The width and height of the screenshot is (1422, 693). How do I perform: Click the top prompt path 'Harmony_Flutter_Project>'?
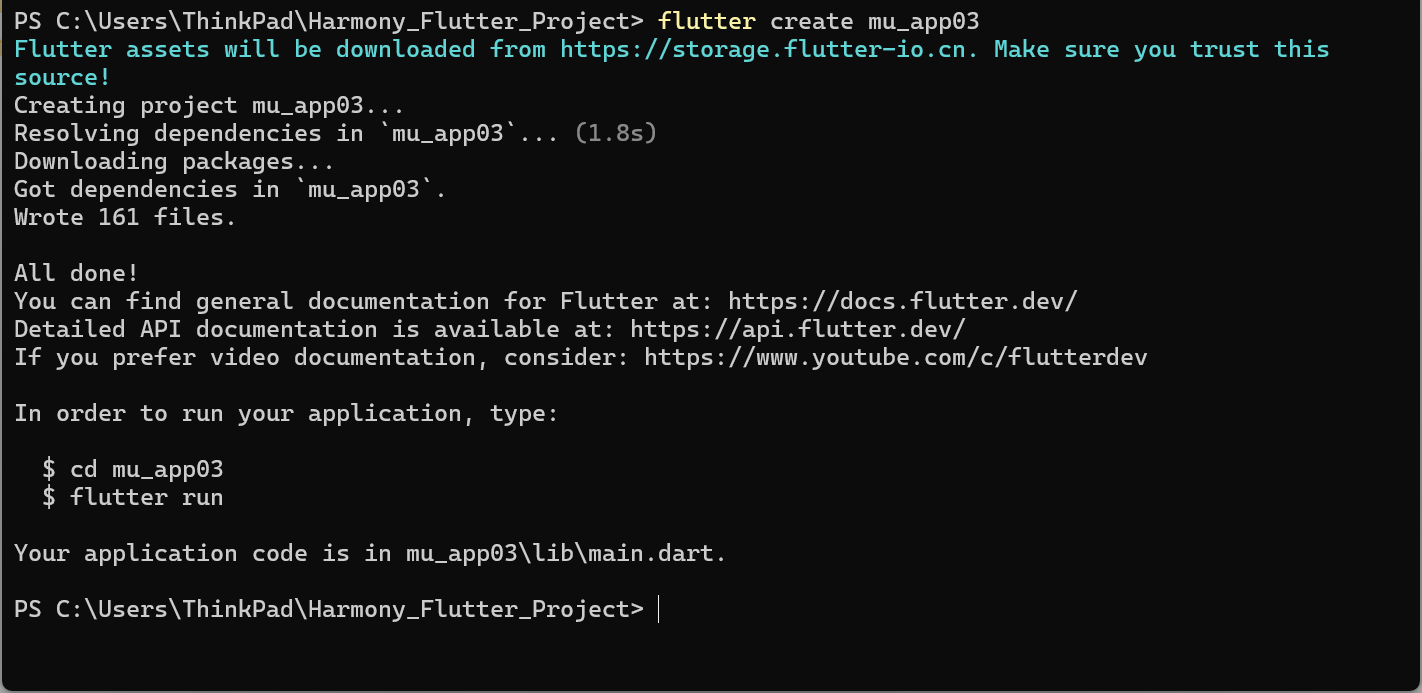(x=475, y=21)
